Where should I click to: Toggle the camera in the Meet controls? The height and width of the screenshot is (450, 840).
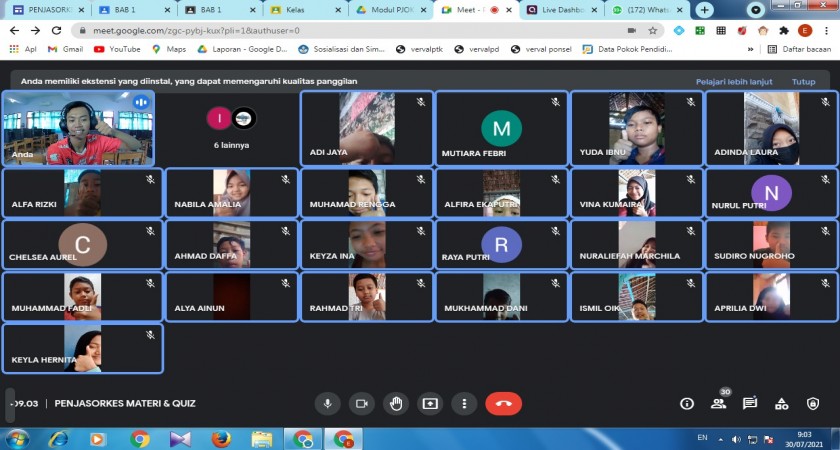[362, 404]
